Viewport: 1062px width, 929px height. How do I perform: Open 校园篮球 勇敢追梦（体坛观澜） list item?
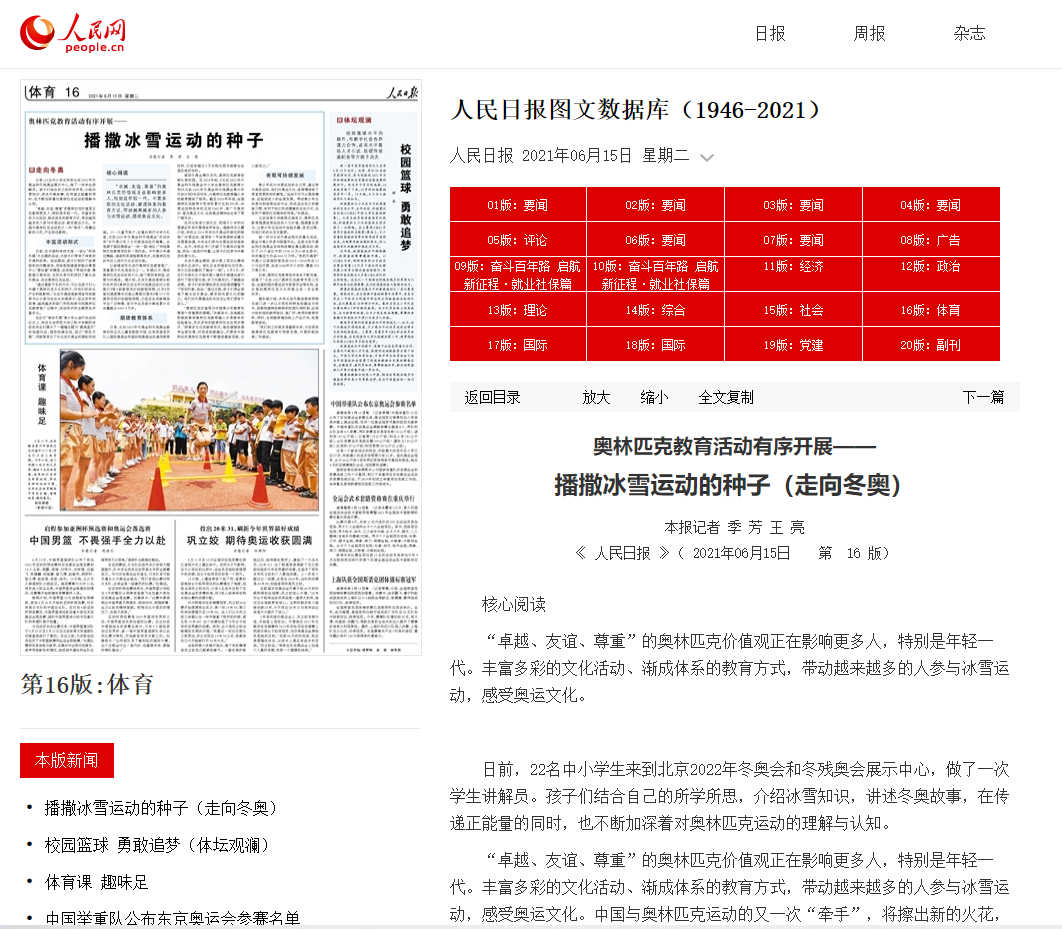(x=157, y=845)
